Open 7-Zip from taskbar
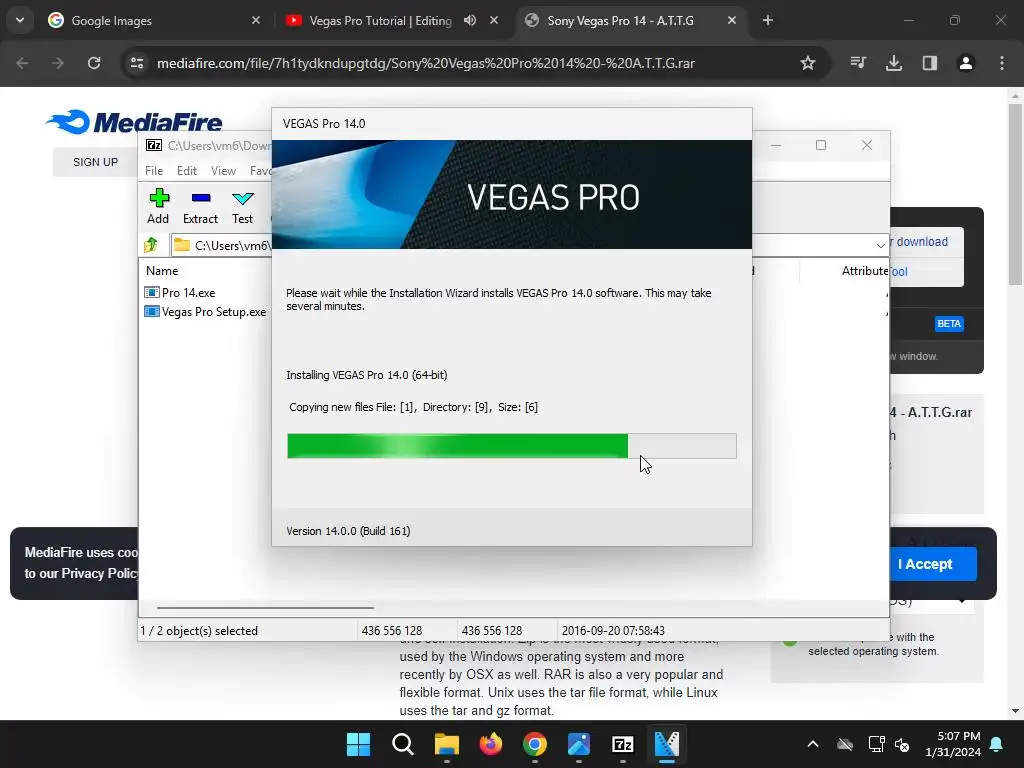The width and height of the screenshot is (1024, 768). (x=622, y=744)
